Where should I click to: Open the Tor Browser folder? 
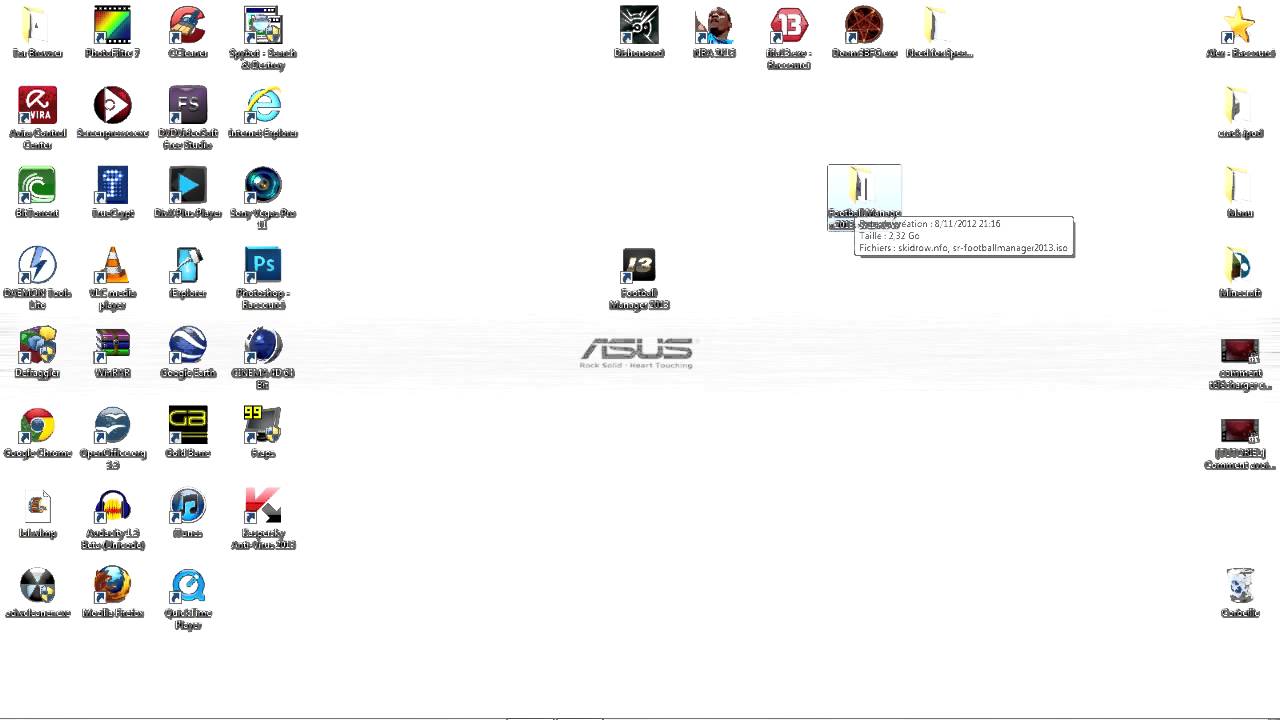tap(37, 25)
